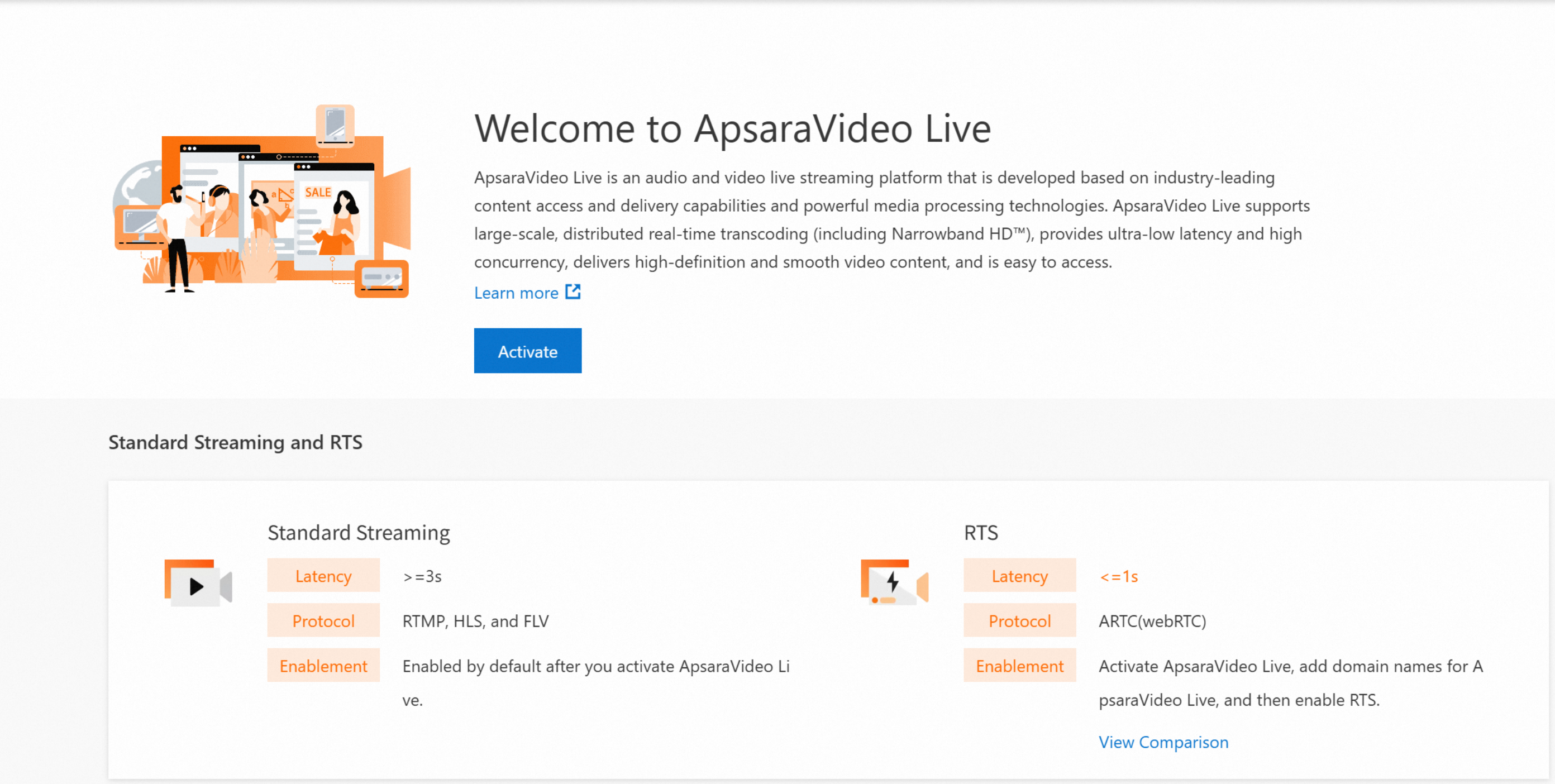Viewport: 1555px width, 784px height.
Task: Click the external link icon beside Learn more
Action: 573,292
